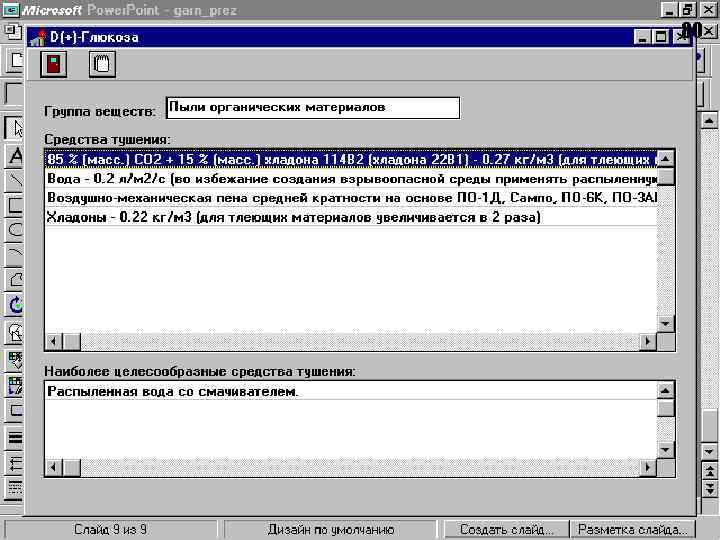Maximize the D(+)-Глюкоза window

pyautogui.click(x=661, y=37)
